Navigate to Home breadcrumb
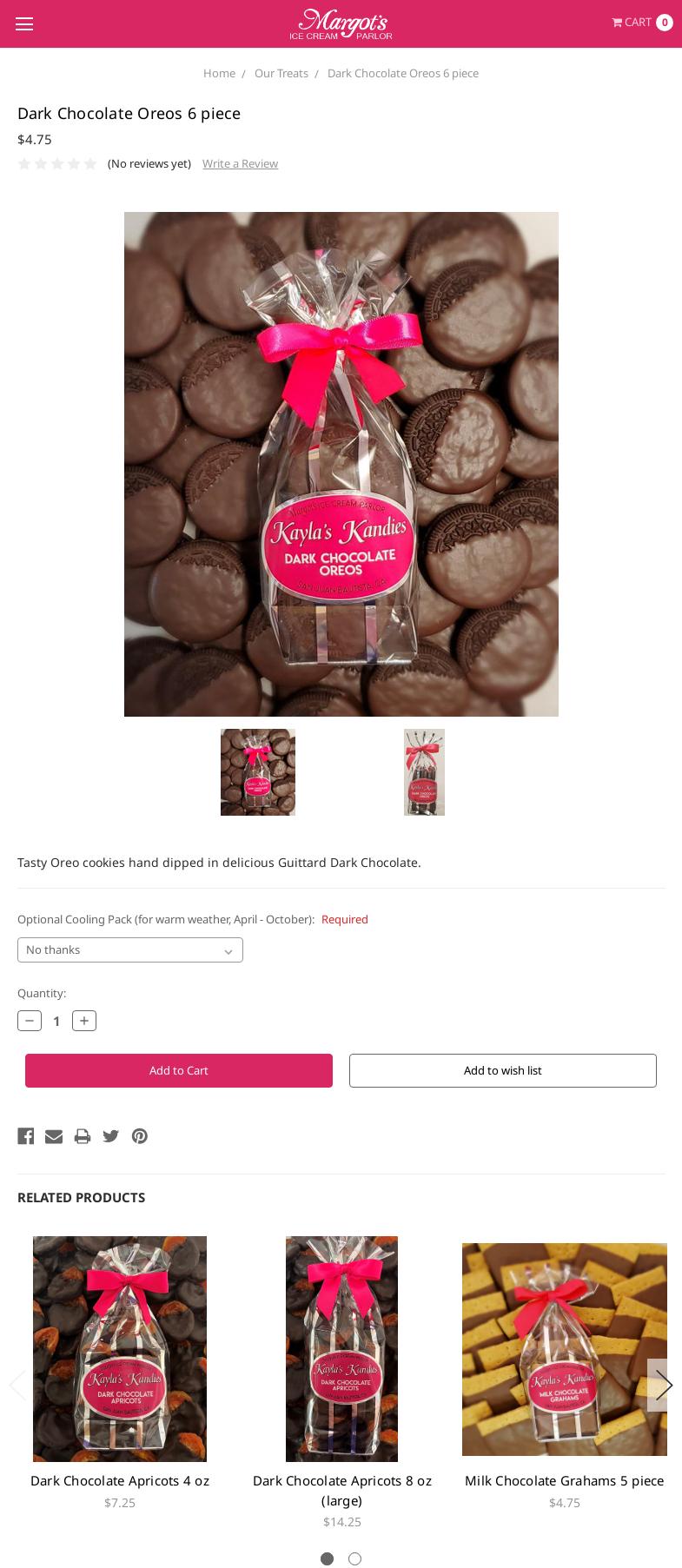 coord(219,73)
